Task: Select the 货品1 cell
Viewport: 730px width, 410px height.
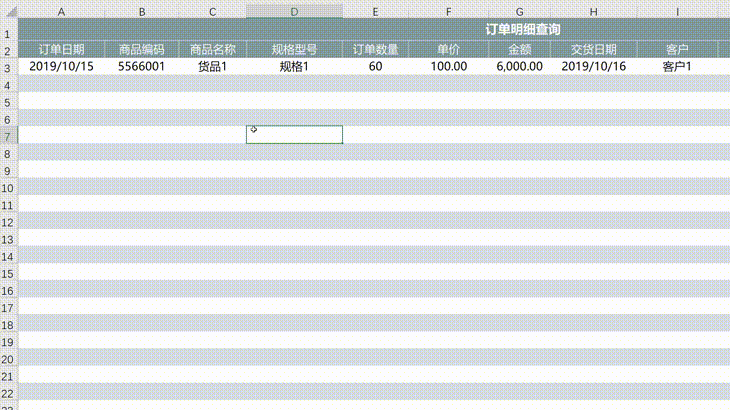Action: pyautogui.click(x=212, y=67)
